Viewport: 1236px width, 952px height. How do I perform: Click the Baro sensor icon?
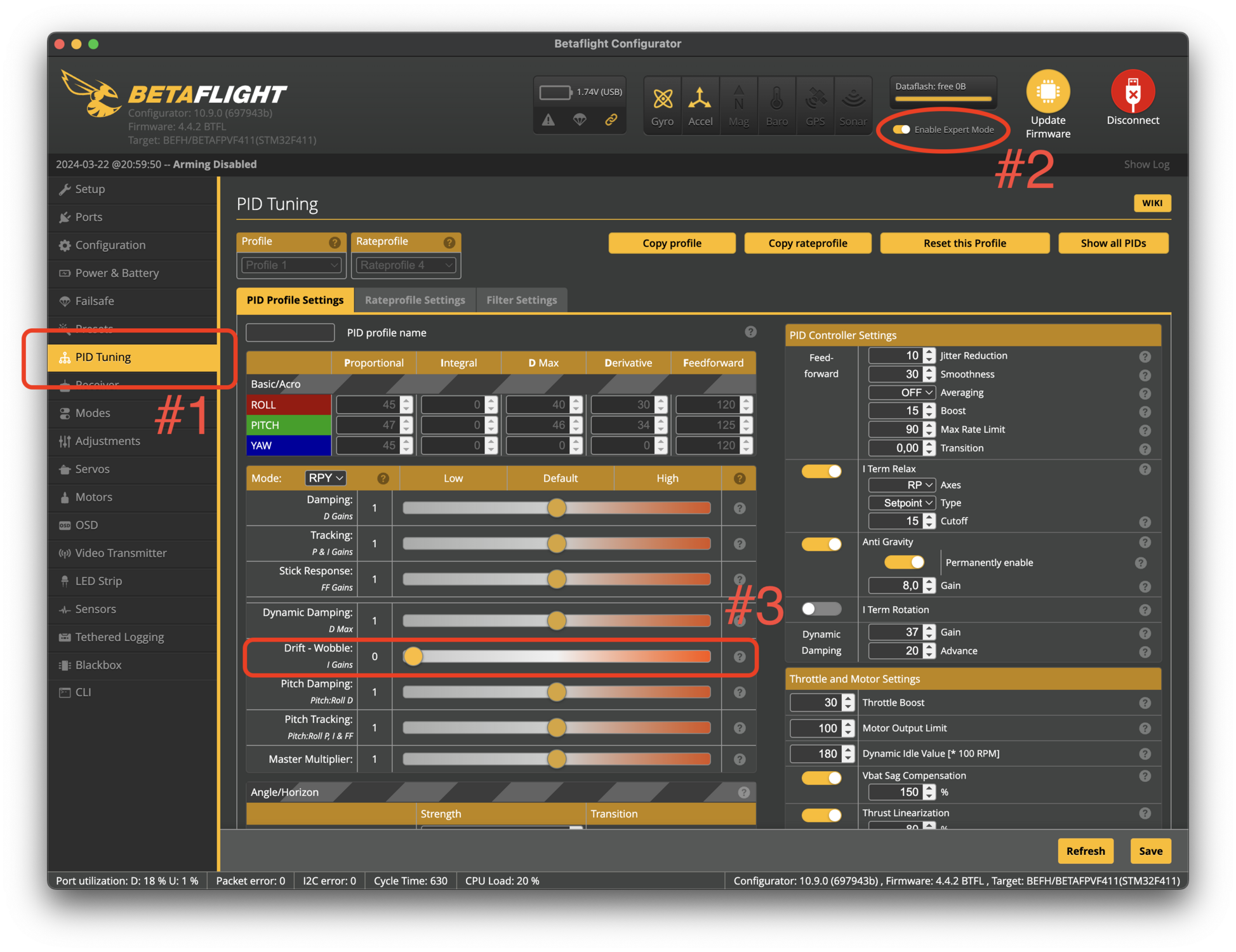click(x=776, y=106)
